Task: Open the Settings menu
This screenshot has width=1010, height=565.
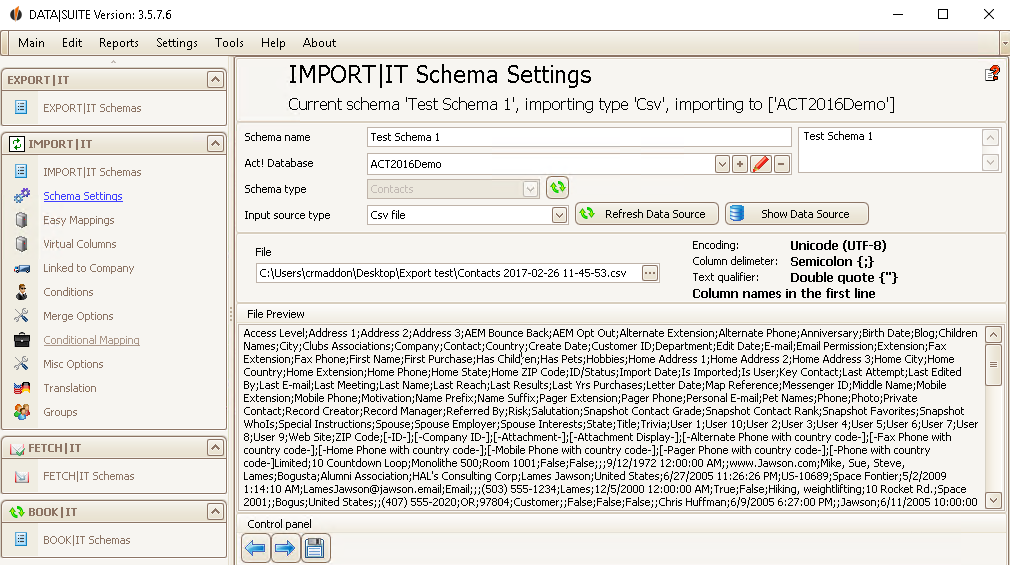Action: tap(176, 43)
